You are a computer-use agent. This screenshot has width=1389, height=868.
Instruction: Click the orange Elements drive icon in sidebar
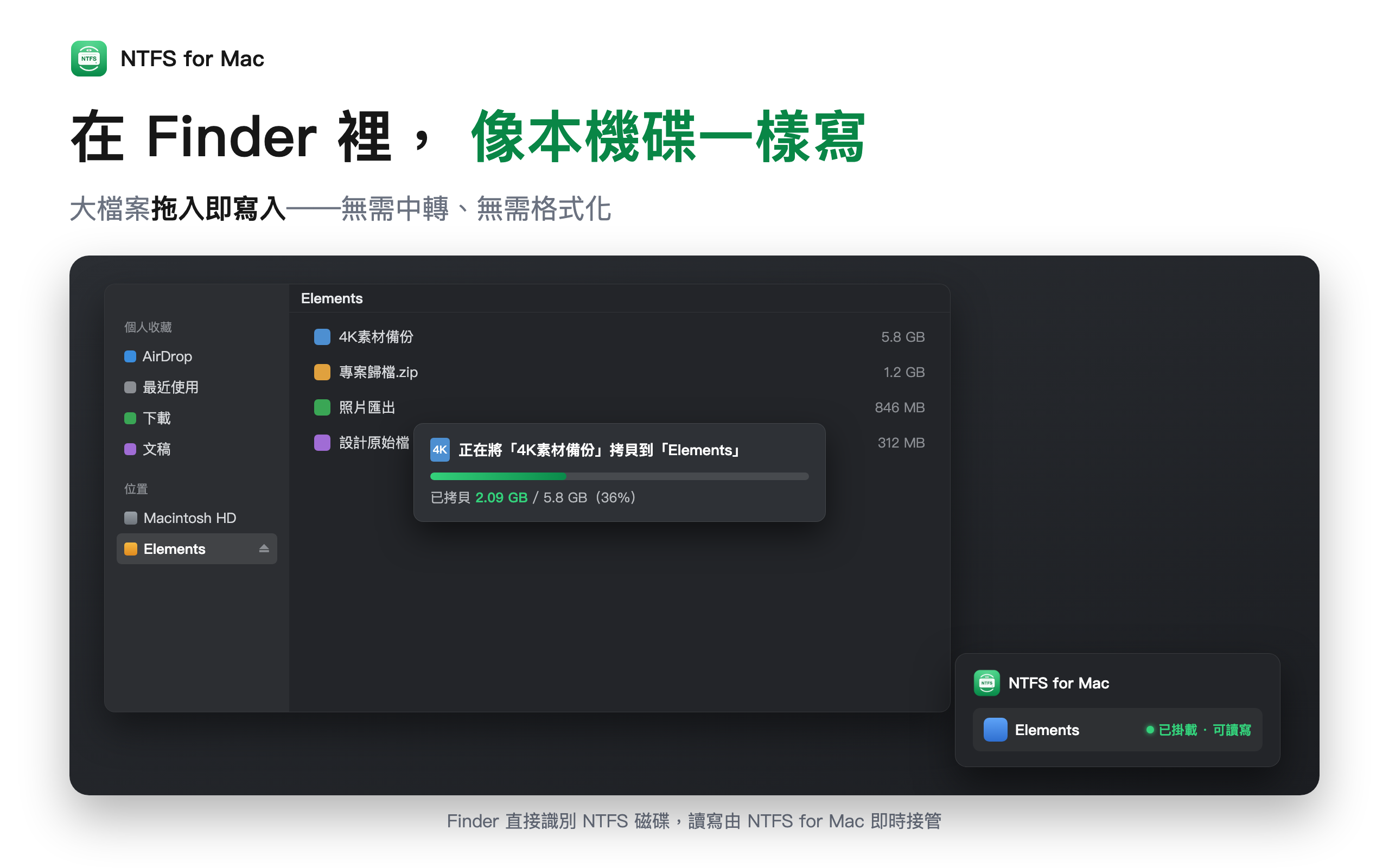pyautogui.click(x=131, y=549)
